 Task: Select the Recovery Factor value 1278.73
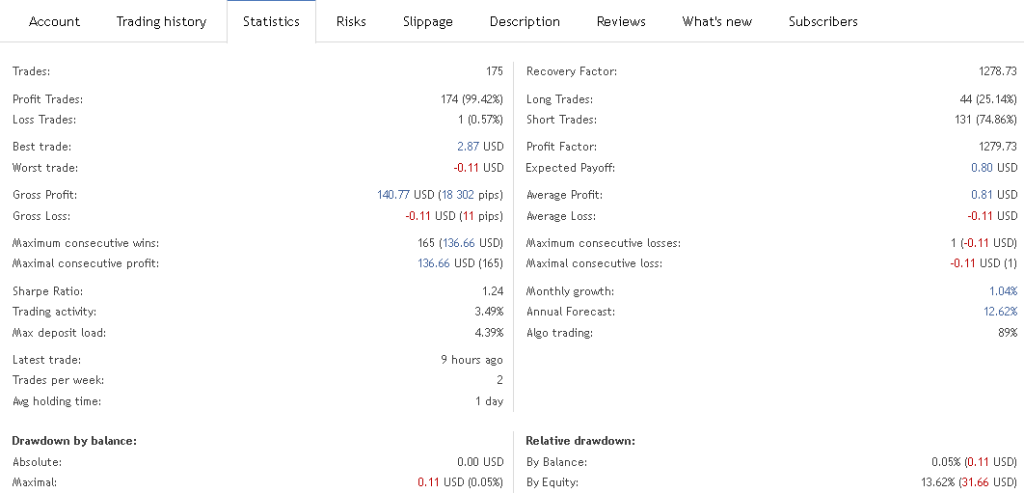click(997, 72)
